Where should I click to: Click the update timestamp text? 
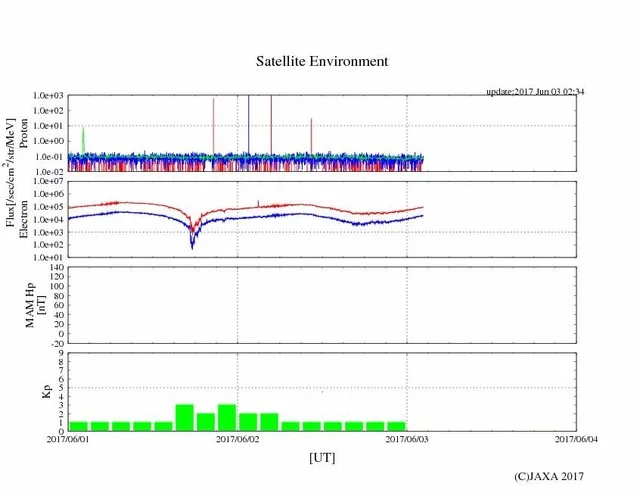tap(535, 91)
